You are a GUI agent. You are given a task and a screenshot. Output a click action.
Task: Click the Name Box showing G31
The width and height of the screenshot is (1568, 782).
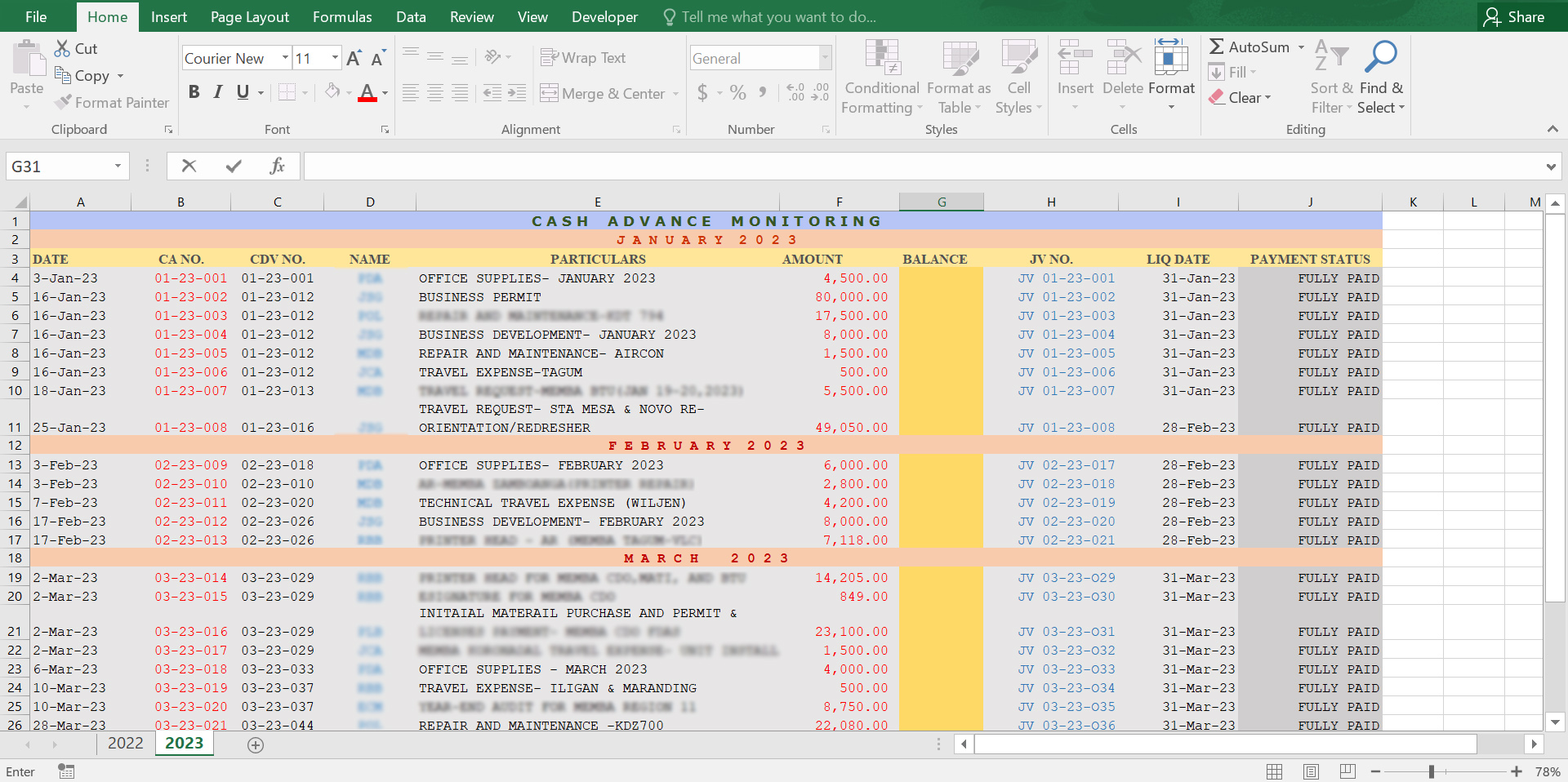tap(57, 167)
